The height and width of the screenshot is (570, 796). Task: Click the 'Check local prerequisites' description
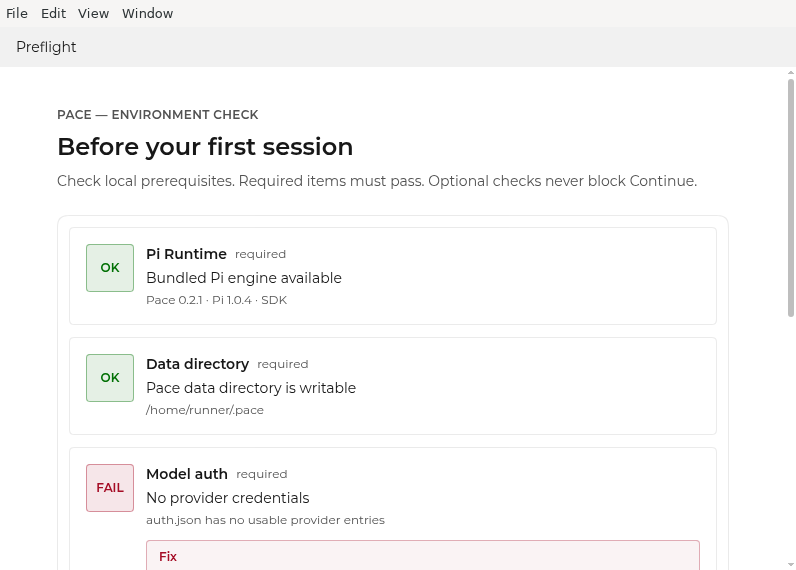click(x=377, y=181)
